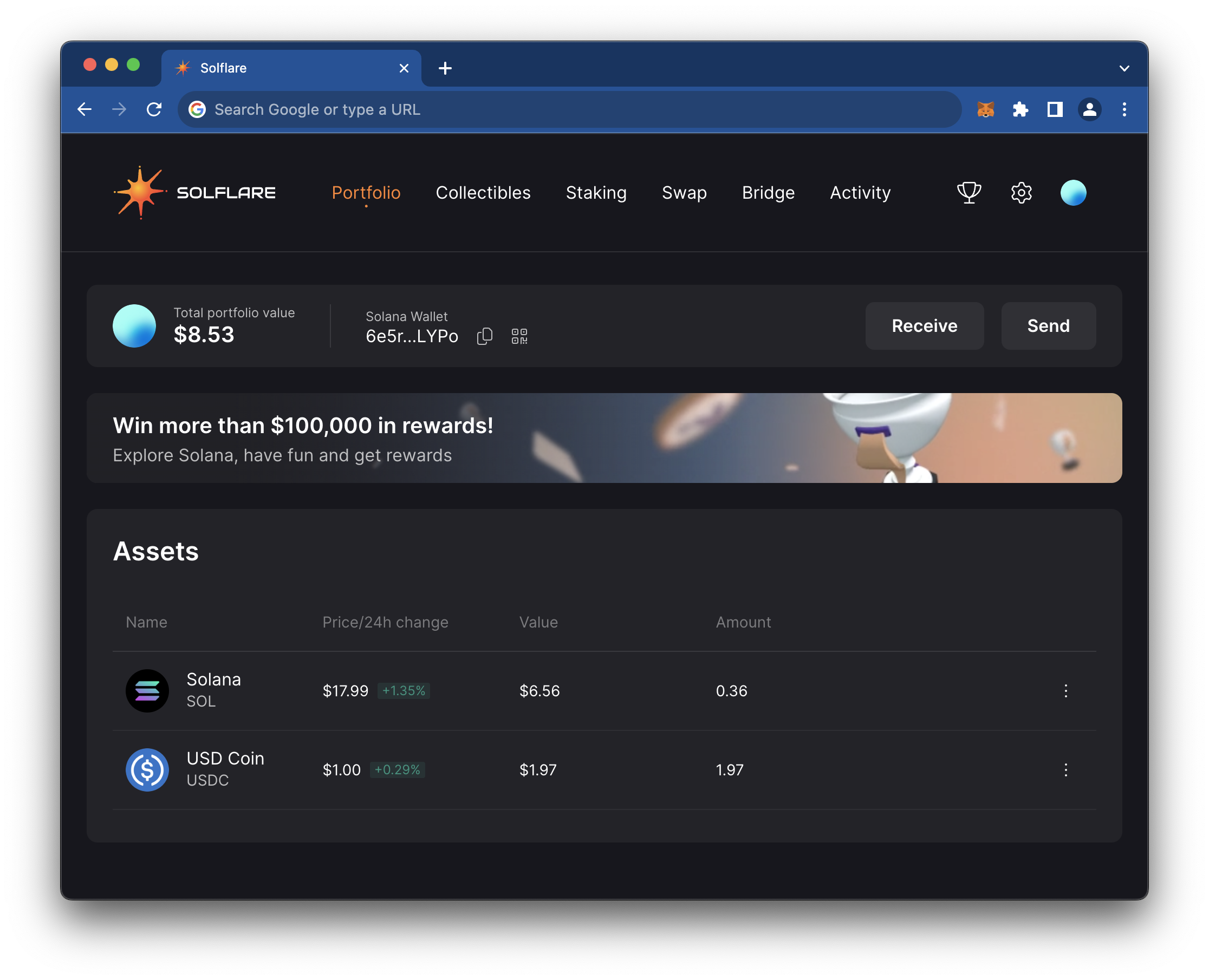
Task: Open the browser extensions puzzle icon
Action: [x=1021, y=109]
